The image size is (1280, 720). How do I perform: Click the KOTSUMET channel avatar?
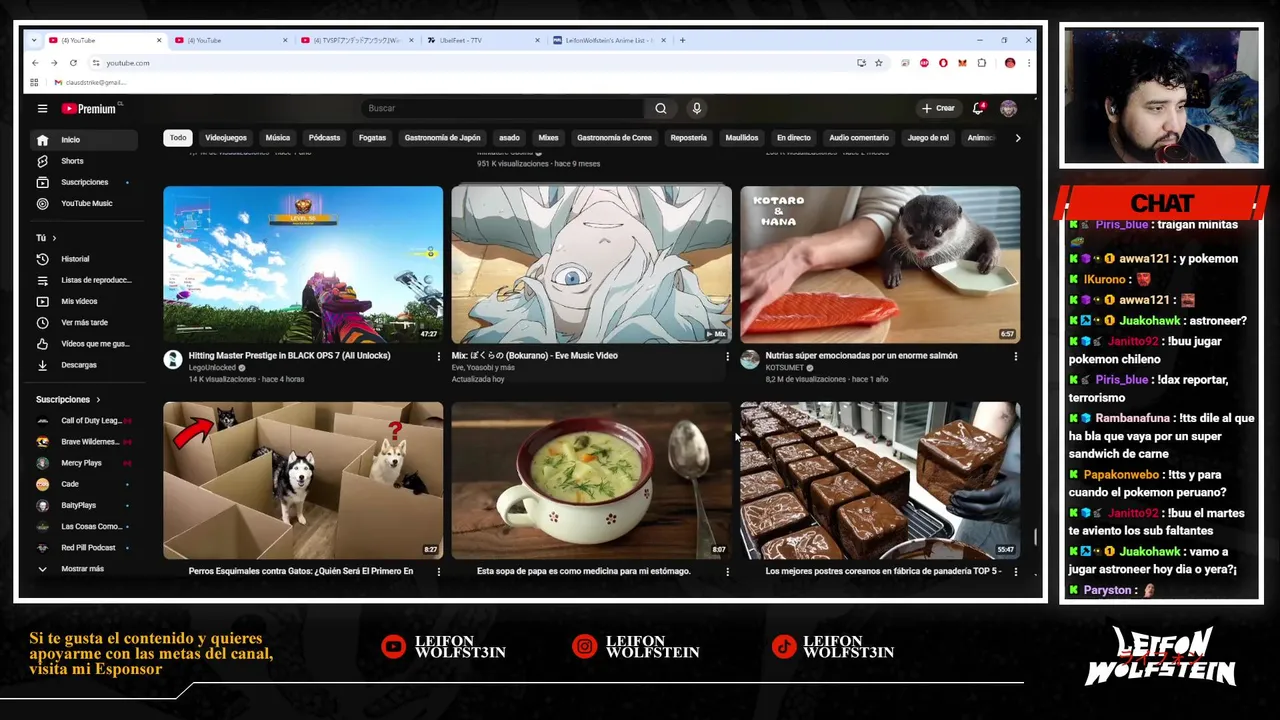pyautogui.click(x=750, y=360)
